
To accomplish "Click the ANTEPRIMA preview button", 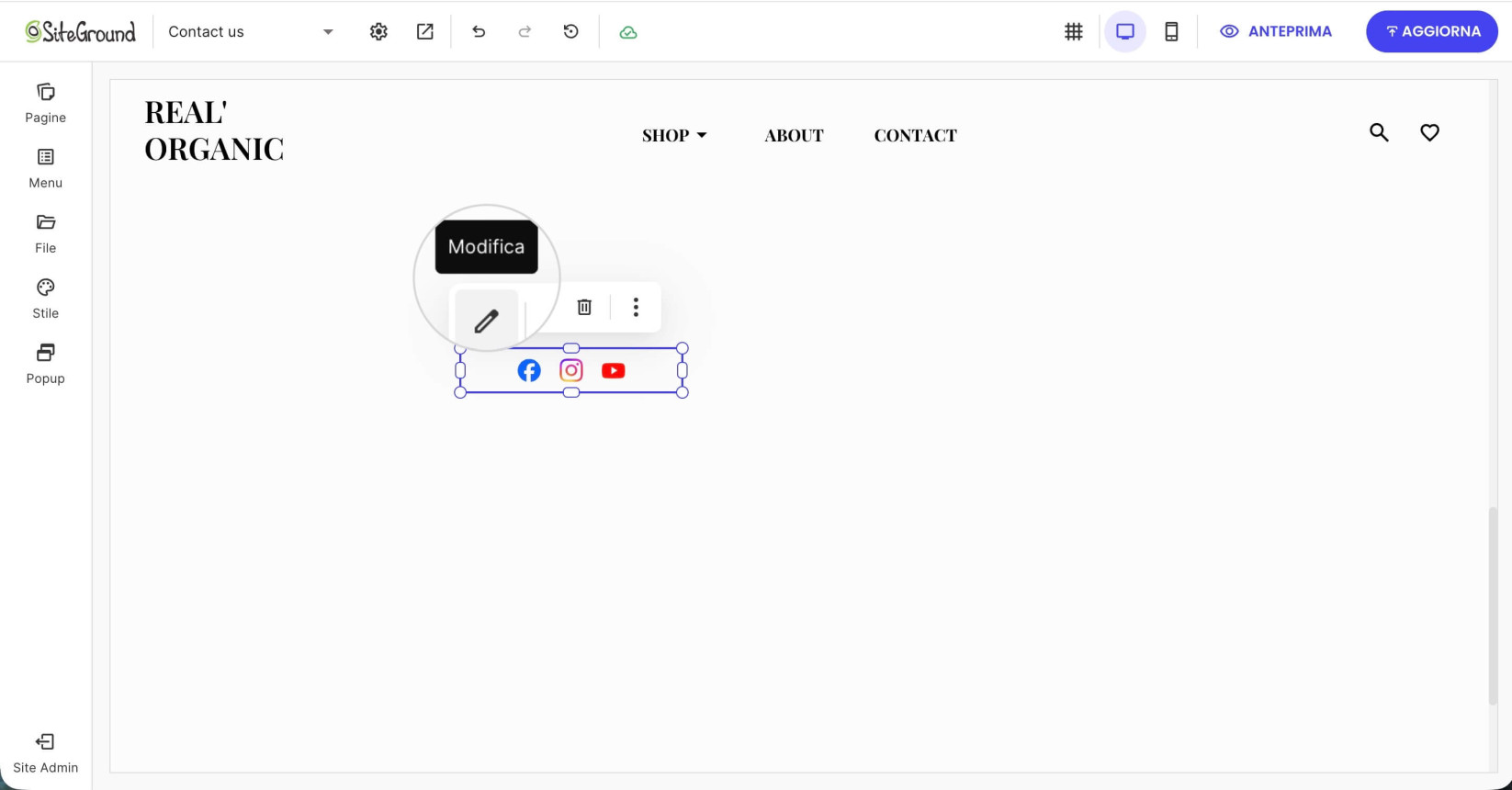I will click(x=1275, y=31).
